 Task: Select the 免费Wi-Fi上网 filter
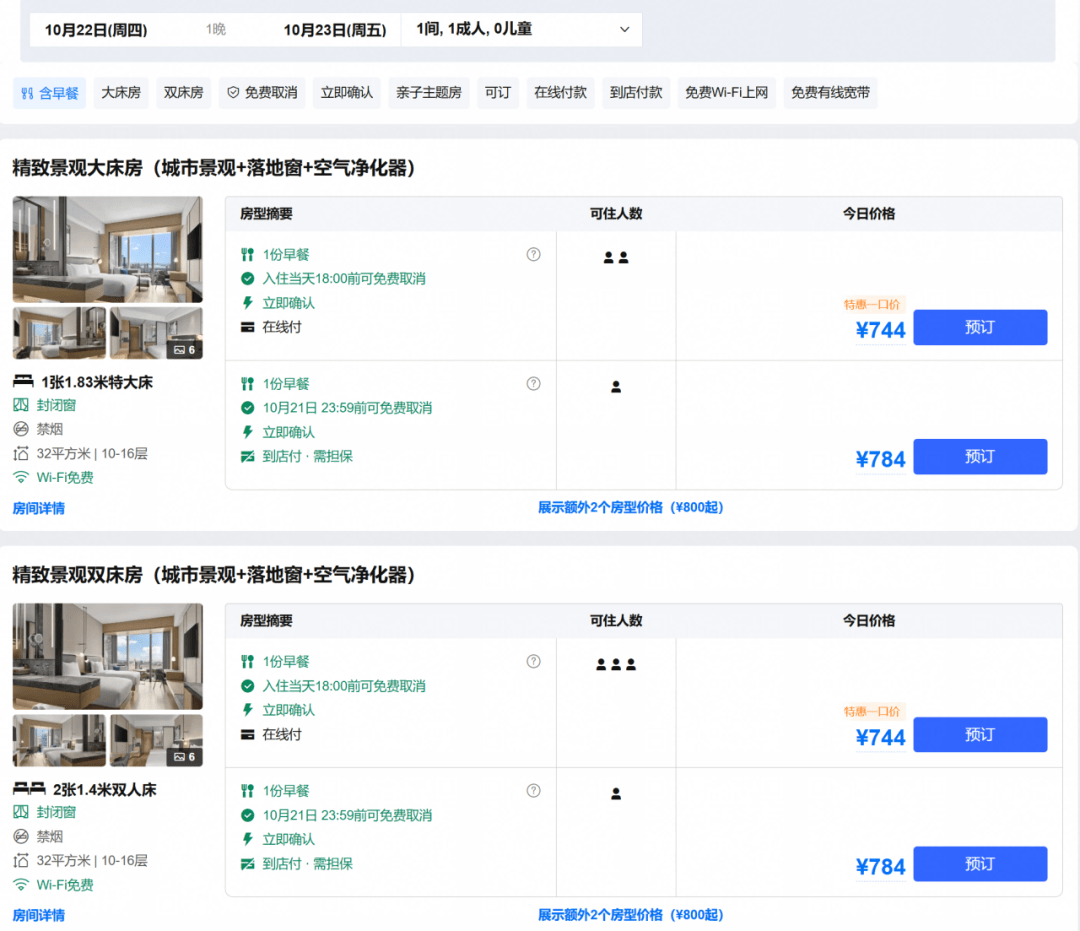[726, 93]
